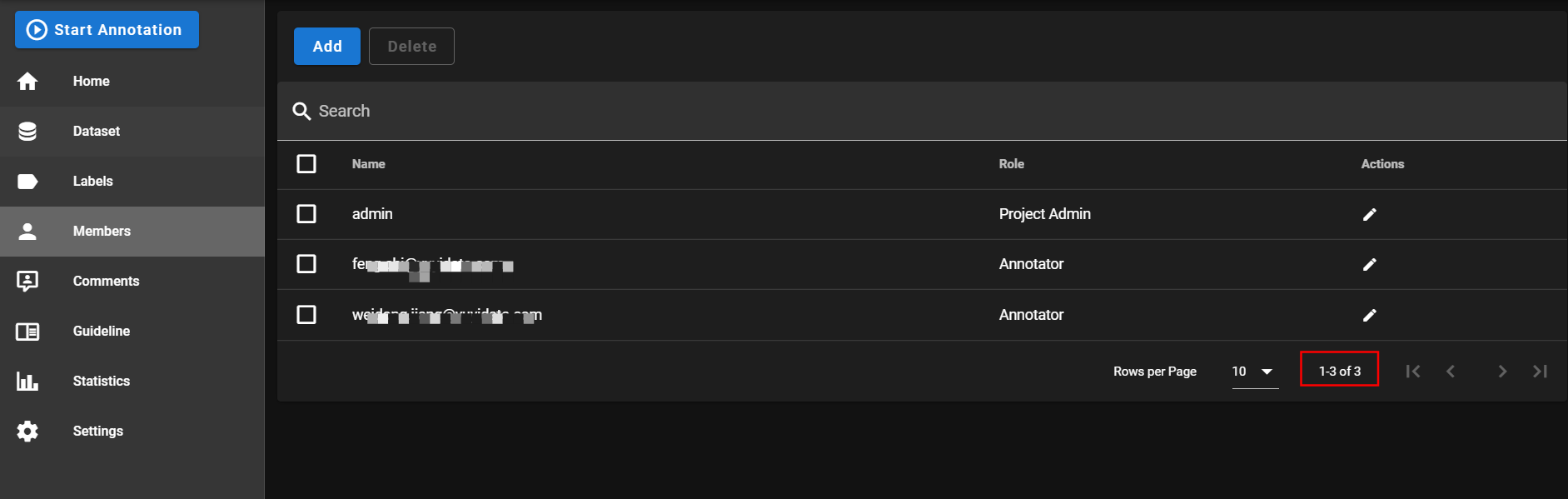Click the Dataset sidebar icon
The width and height of the screenshot is (1568, 499).
click(27, 131)
